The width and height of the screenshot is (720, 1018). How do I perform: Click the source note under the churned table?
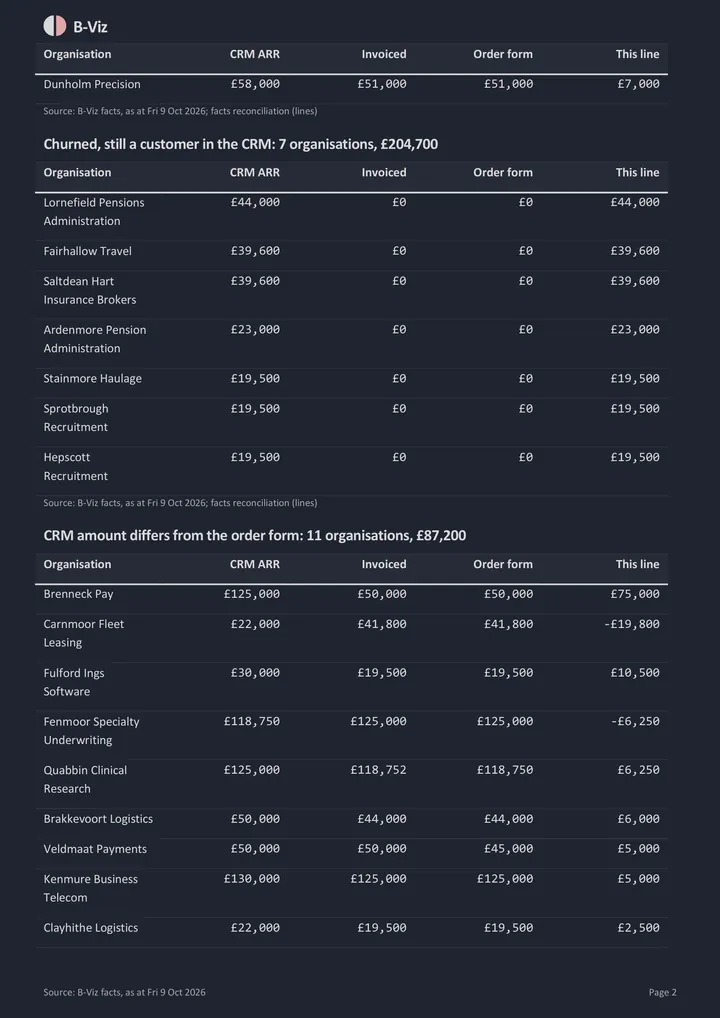(x=180, y=503)
